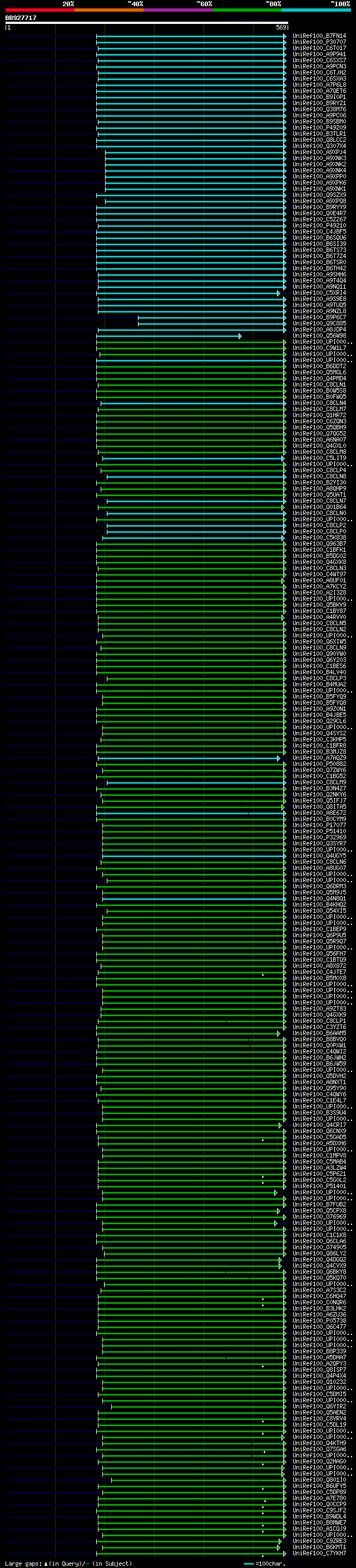Screen dimensions: 356x1568
Task: Select hit label UniRef100_Q4UGY5
Action: click(x=319, y=856)
